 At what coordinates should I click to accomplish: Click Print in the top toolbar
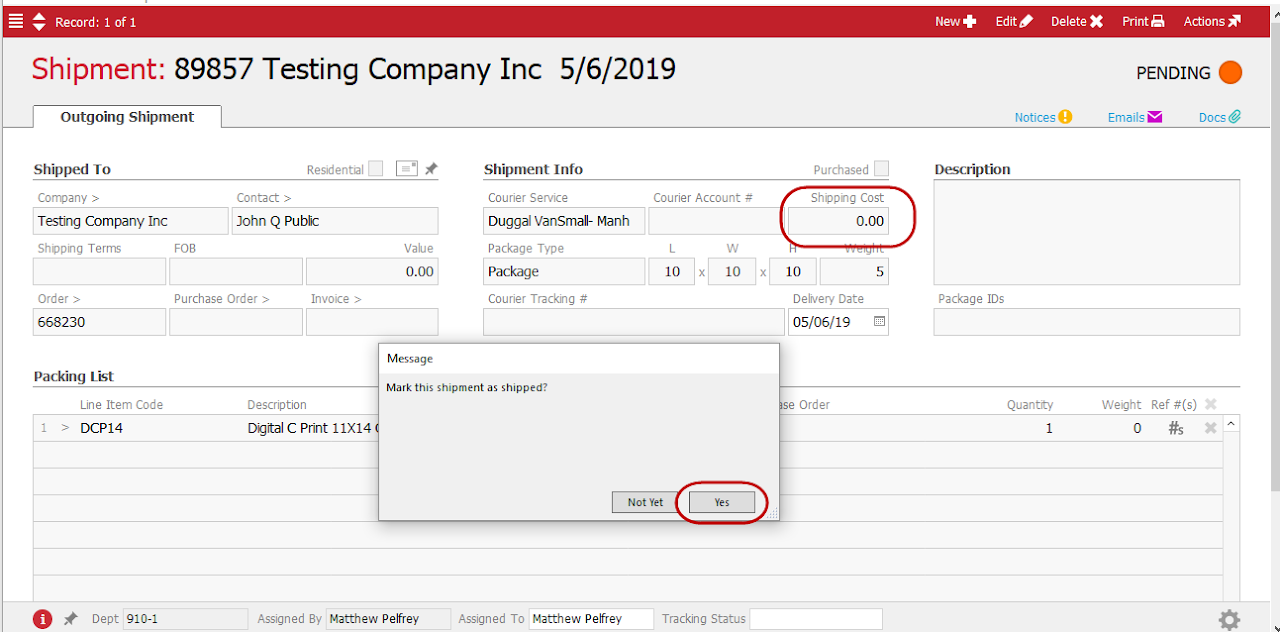pyautogui.click(x=1143, y=21)
